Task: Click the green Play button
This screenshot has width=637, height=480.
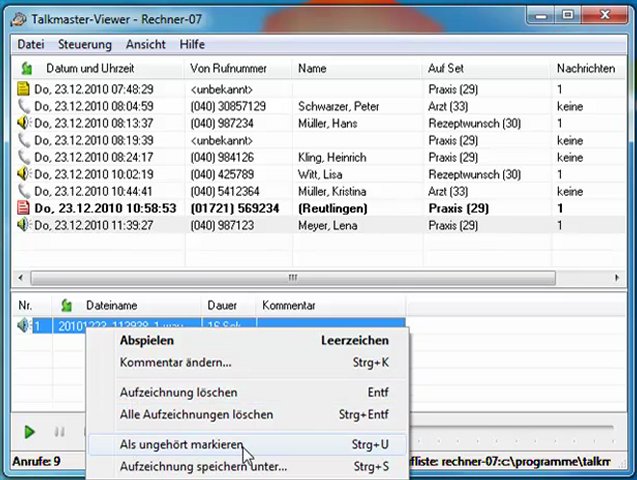Action: pos(29,432)
